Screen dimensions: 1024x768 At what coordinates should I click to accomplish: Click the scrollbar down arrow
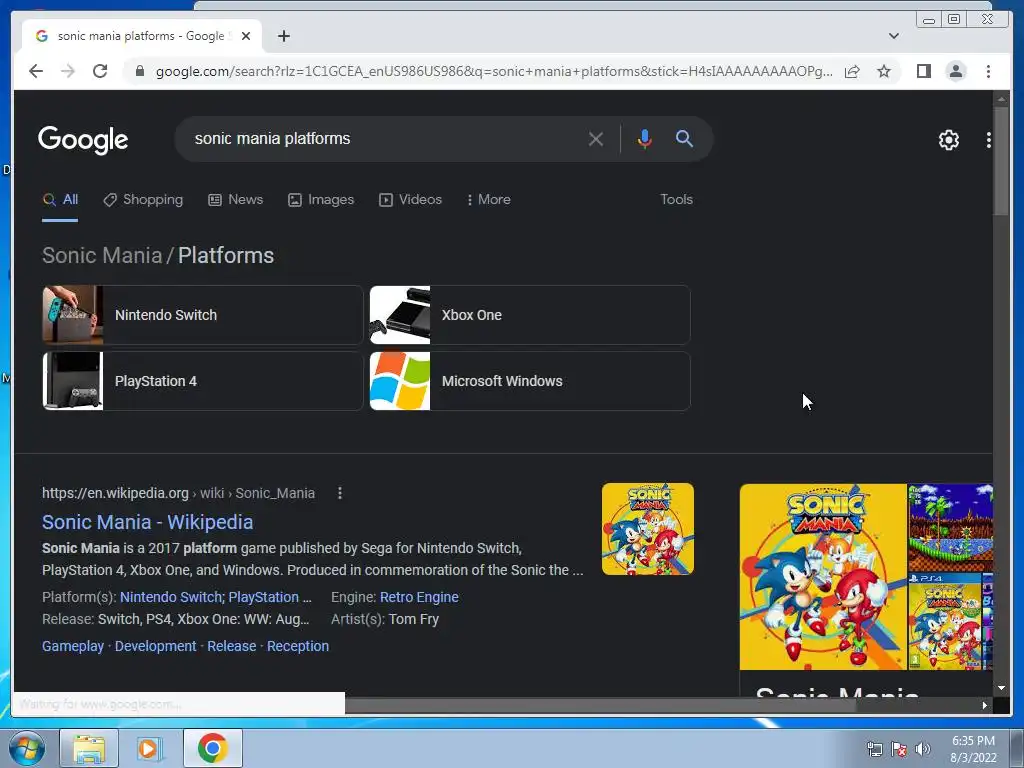[1000, 688]
